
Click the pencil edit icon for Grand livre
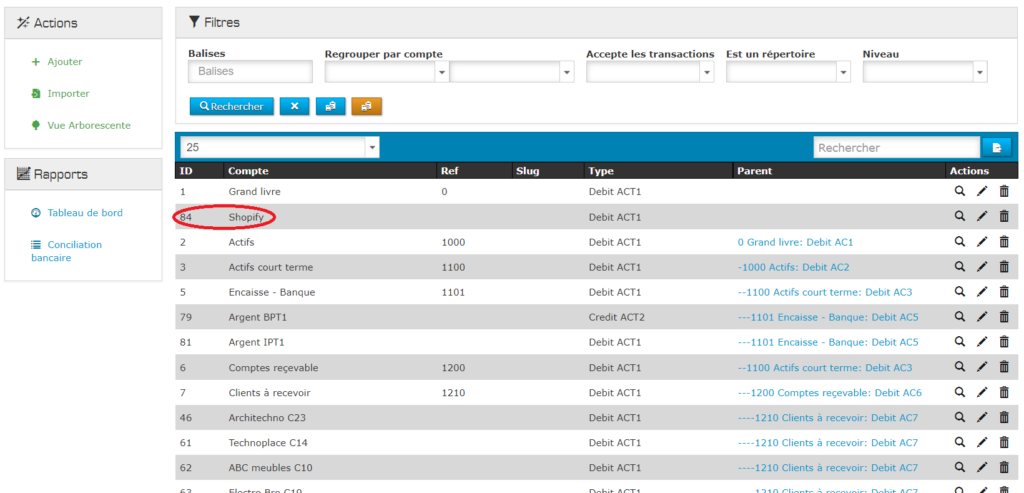(x=982, y=191)
